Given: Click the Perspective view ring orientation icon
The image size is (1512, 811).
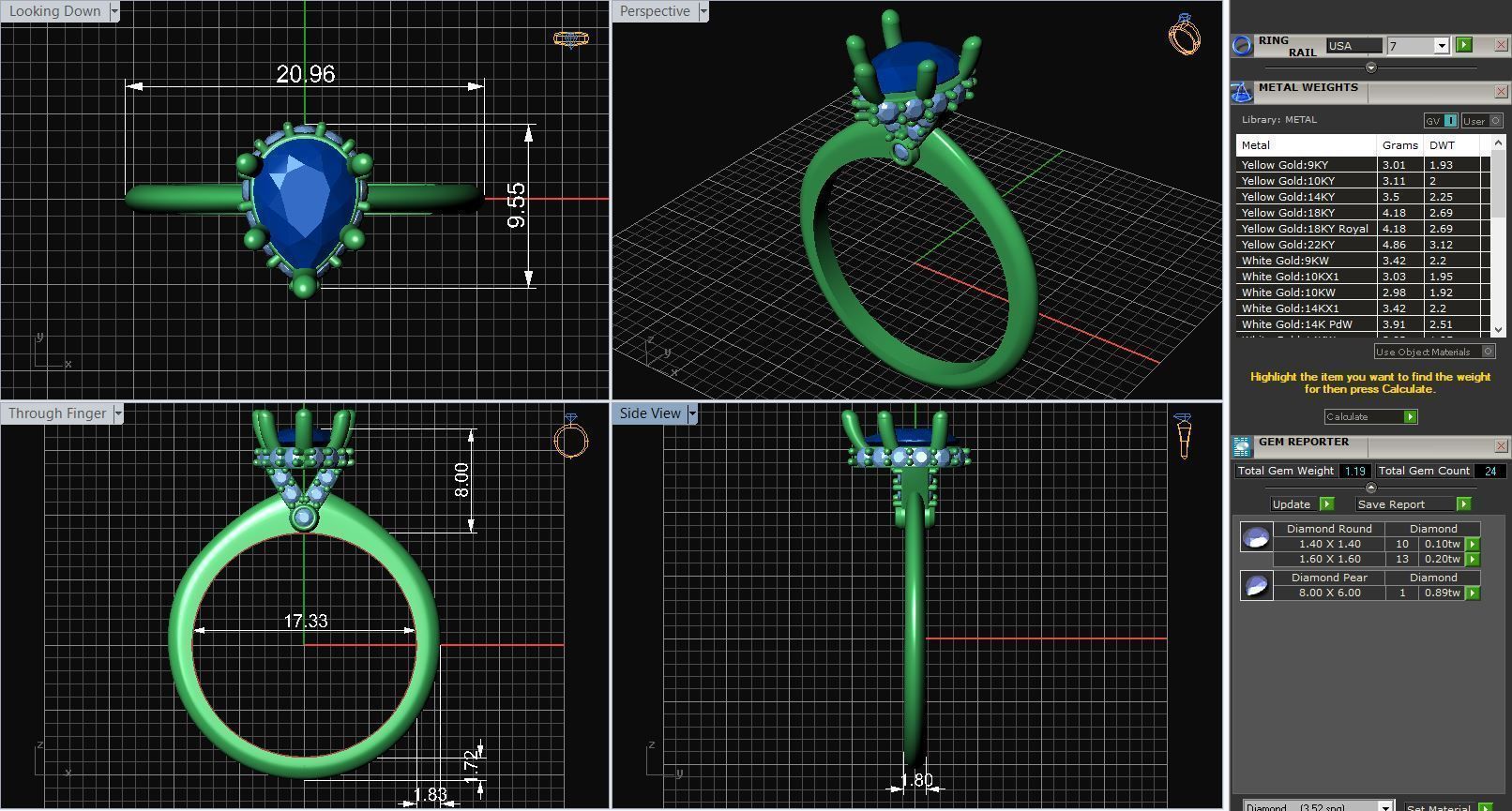Looking at the screenshot, I should 1185,34.
